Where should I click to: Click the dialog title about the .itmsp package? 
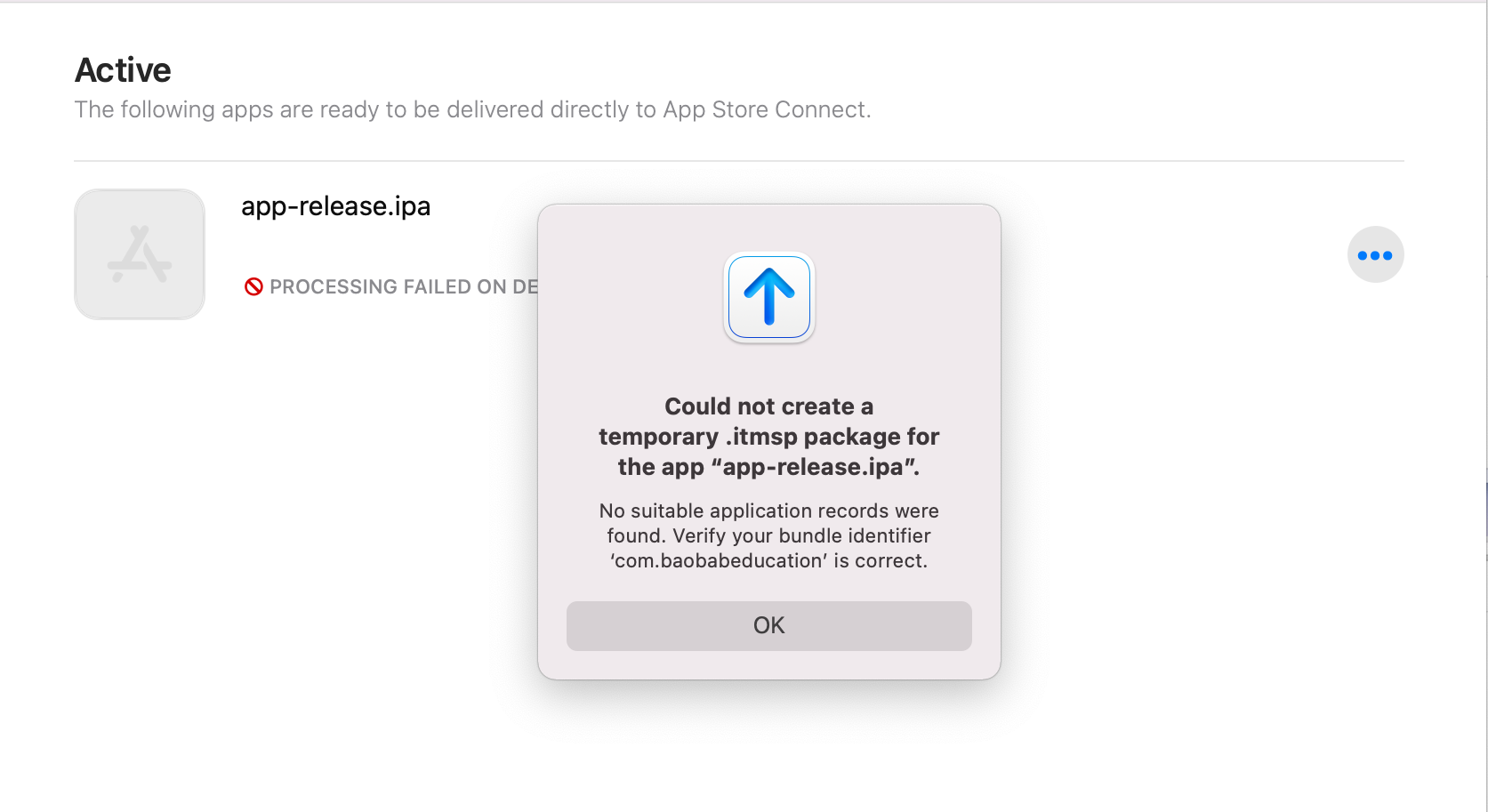[x=768, y=436]
